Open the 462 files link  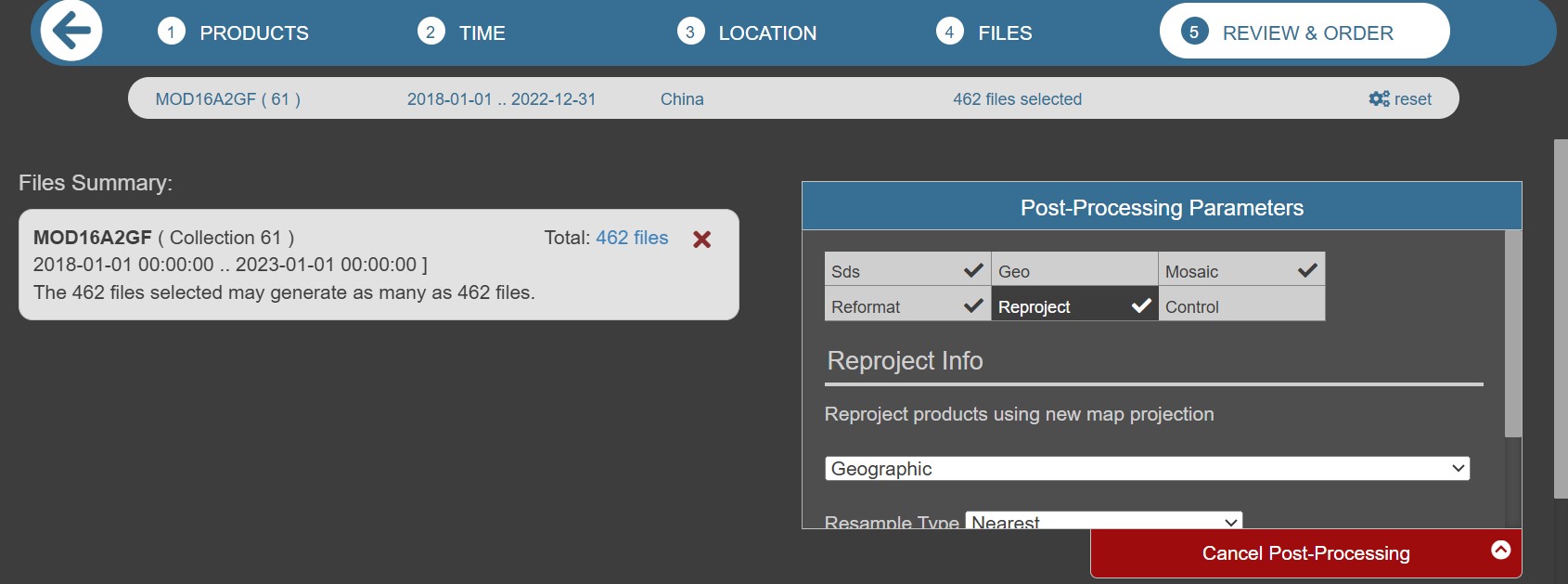pos(632,238)
